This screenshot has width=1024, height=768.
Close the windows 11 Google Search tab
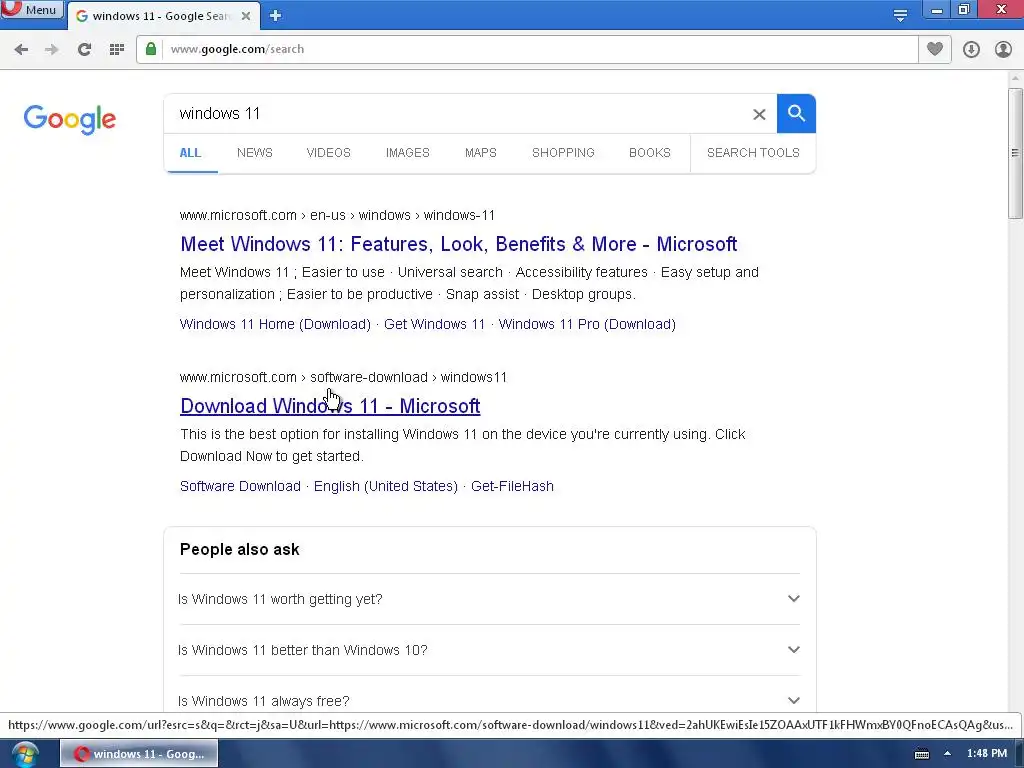pyautogui.click(x=246, y=16)
